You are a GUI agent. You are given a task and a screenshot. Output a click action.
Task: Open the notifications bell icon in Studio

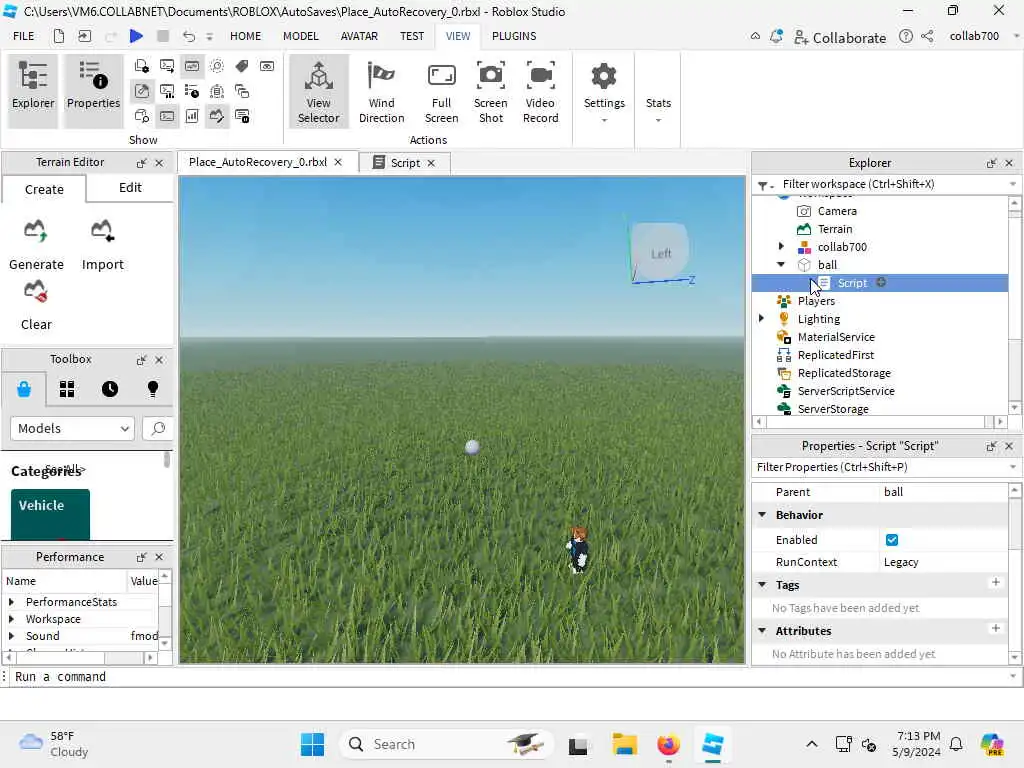click(776, 36)
